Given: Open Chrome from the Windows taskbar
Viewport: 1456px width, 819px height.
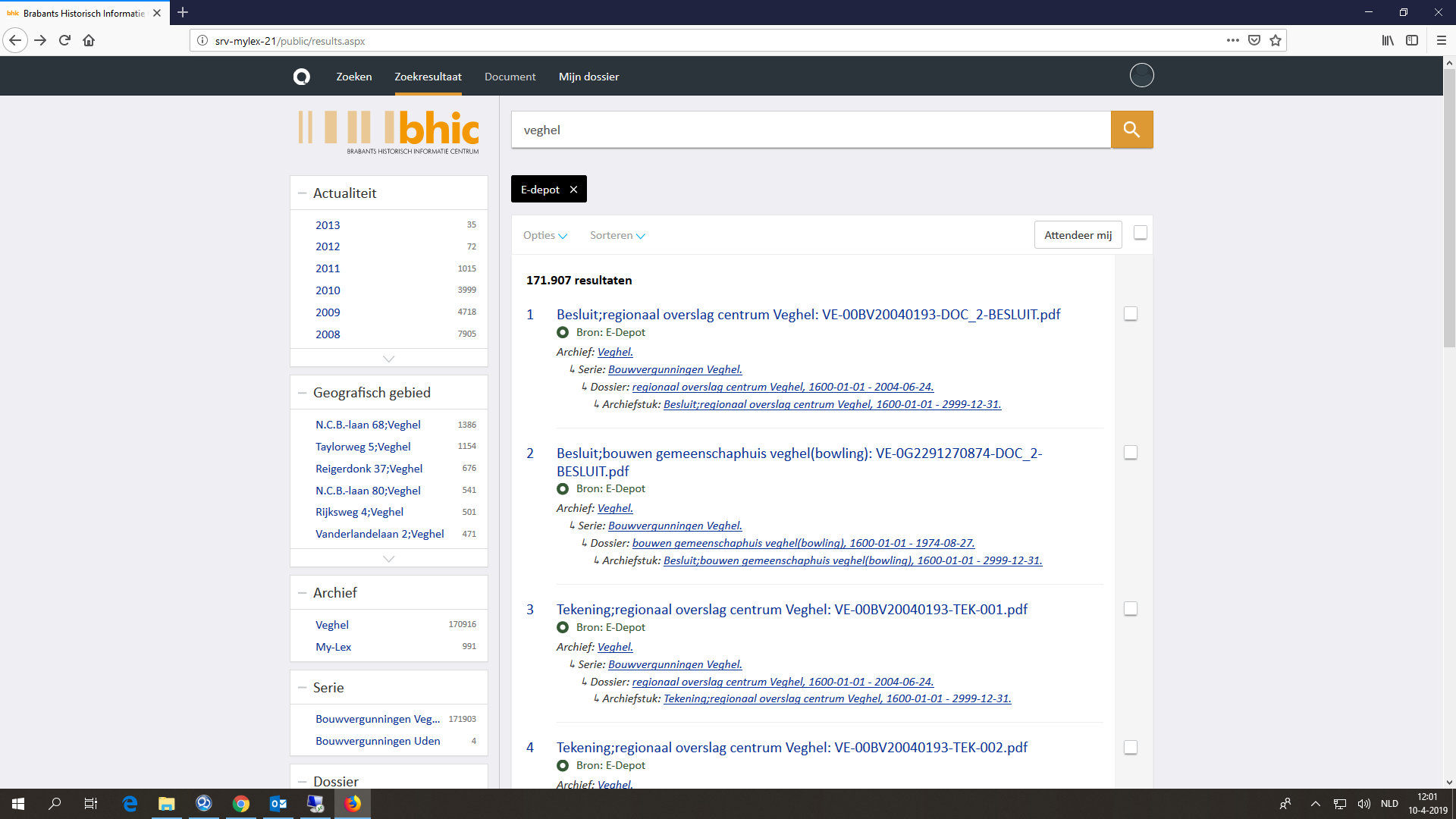Looking at the screenshot, I should click(240, 804).
